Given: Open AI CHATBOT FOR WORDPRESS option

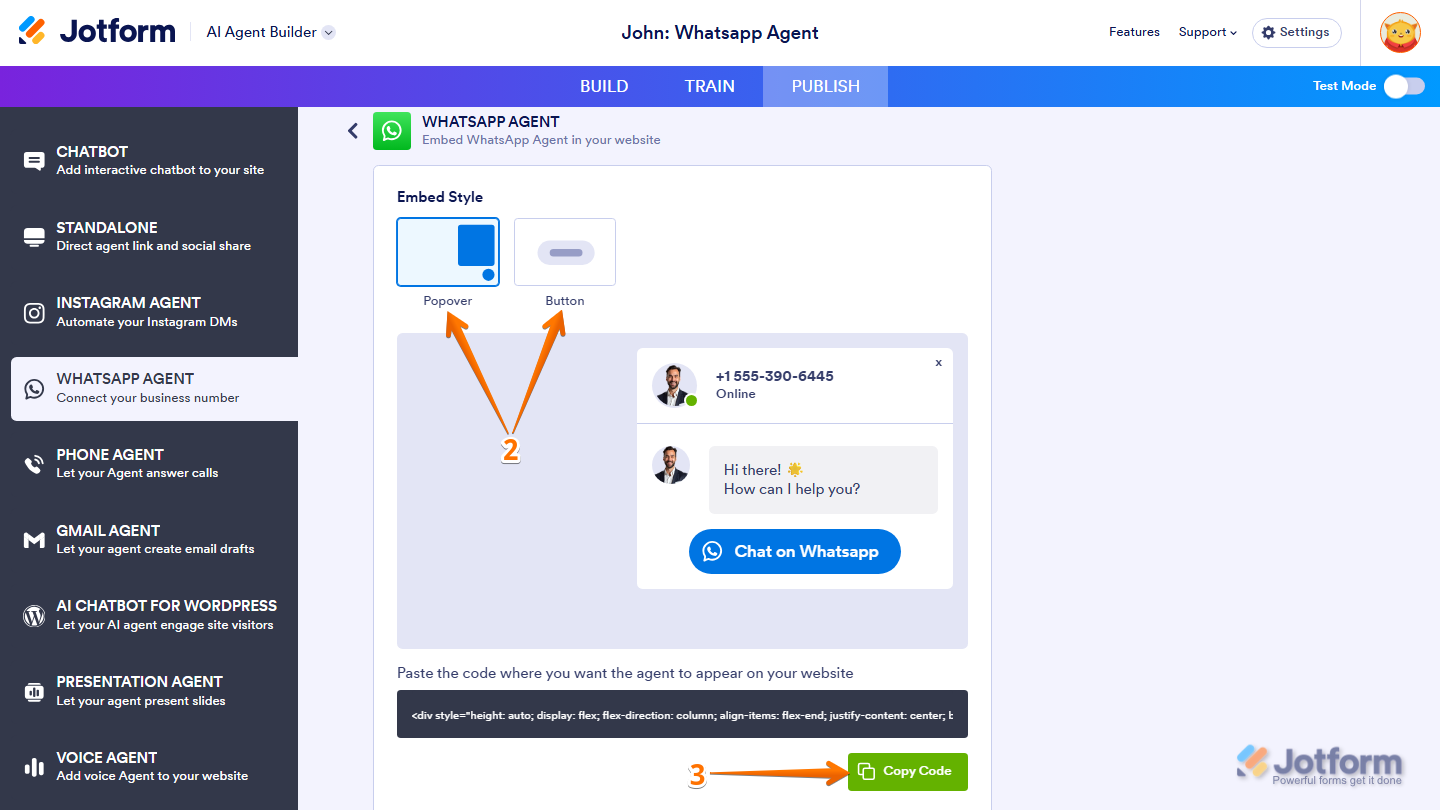Looking at the screenshot, I should pyautogui.click(x=149, y=615).
